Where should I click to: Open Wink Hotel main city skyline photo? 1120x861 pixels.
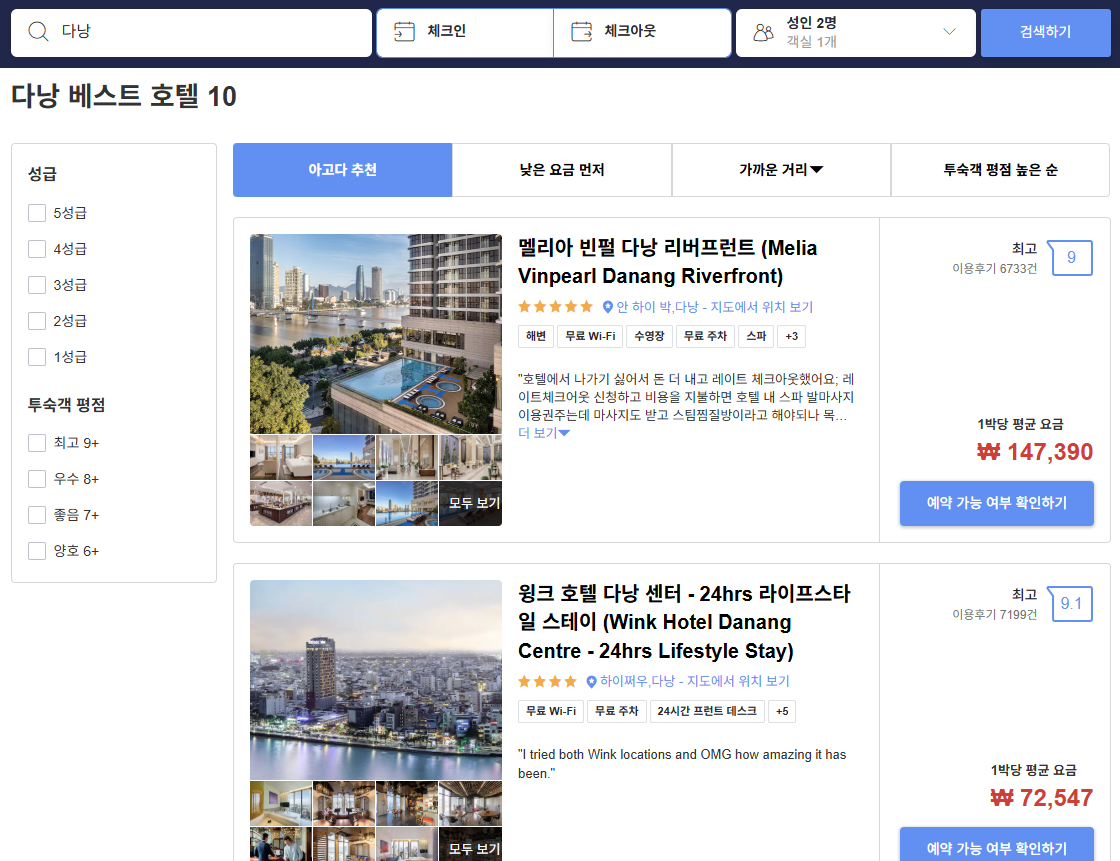tap(376, 680)
